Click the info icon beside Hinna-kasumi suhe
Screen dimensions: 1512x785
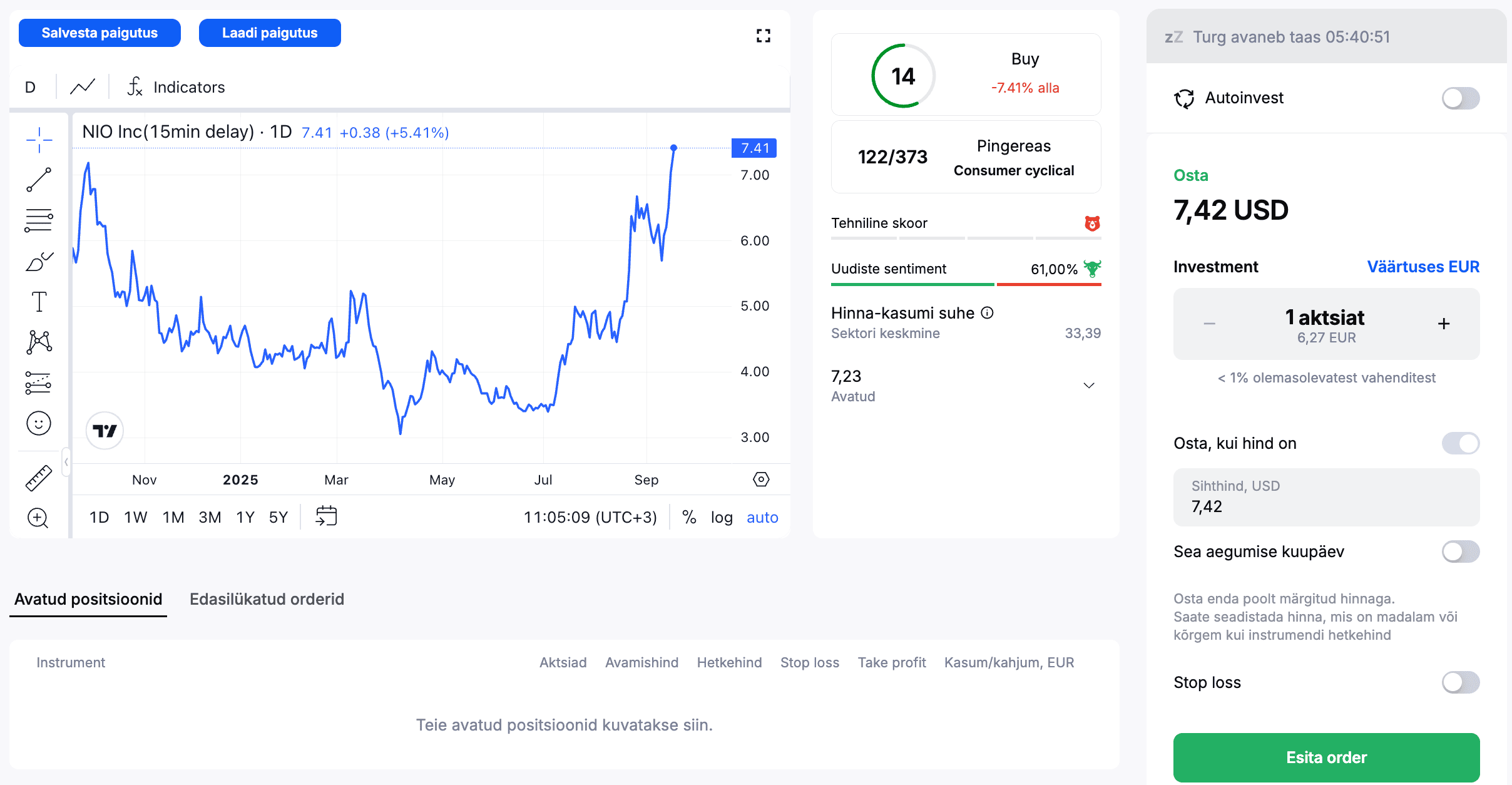[x=987, y=313]
